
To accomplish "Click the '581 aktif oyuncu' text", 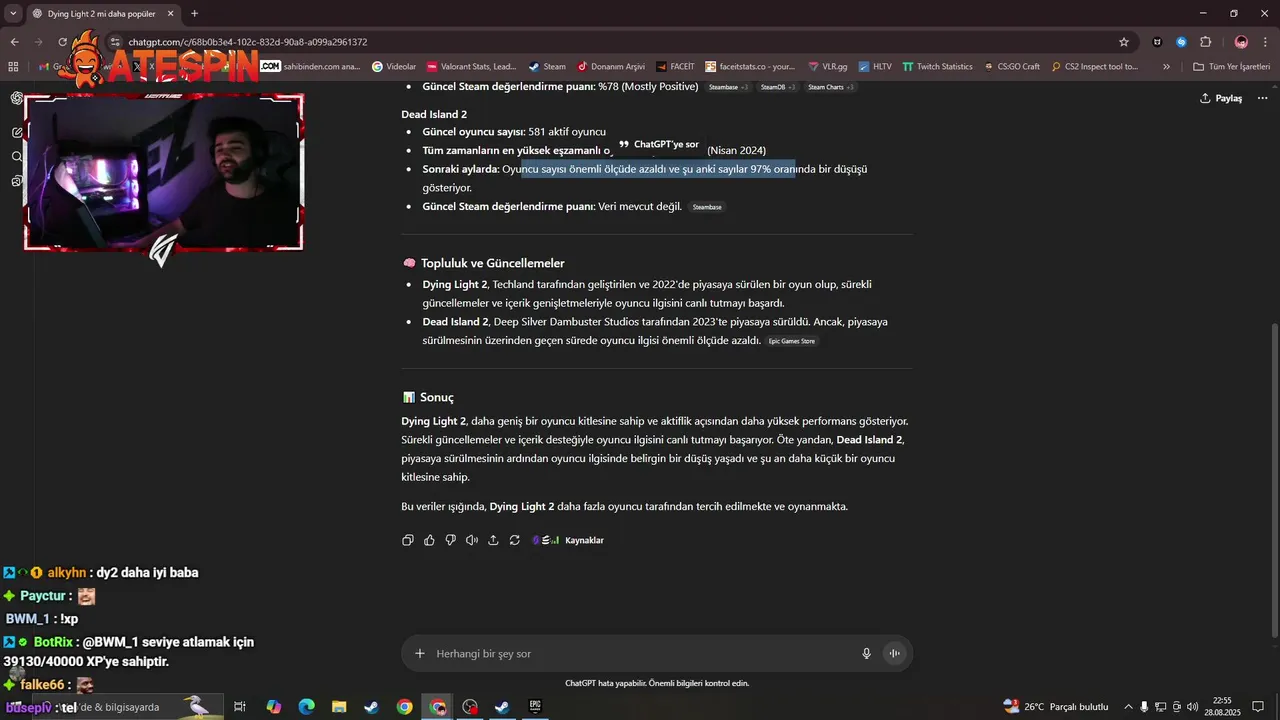I will 567,132.
